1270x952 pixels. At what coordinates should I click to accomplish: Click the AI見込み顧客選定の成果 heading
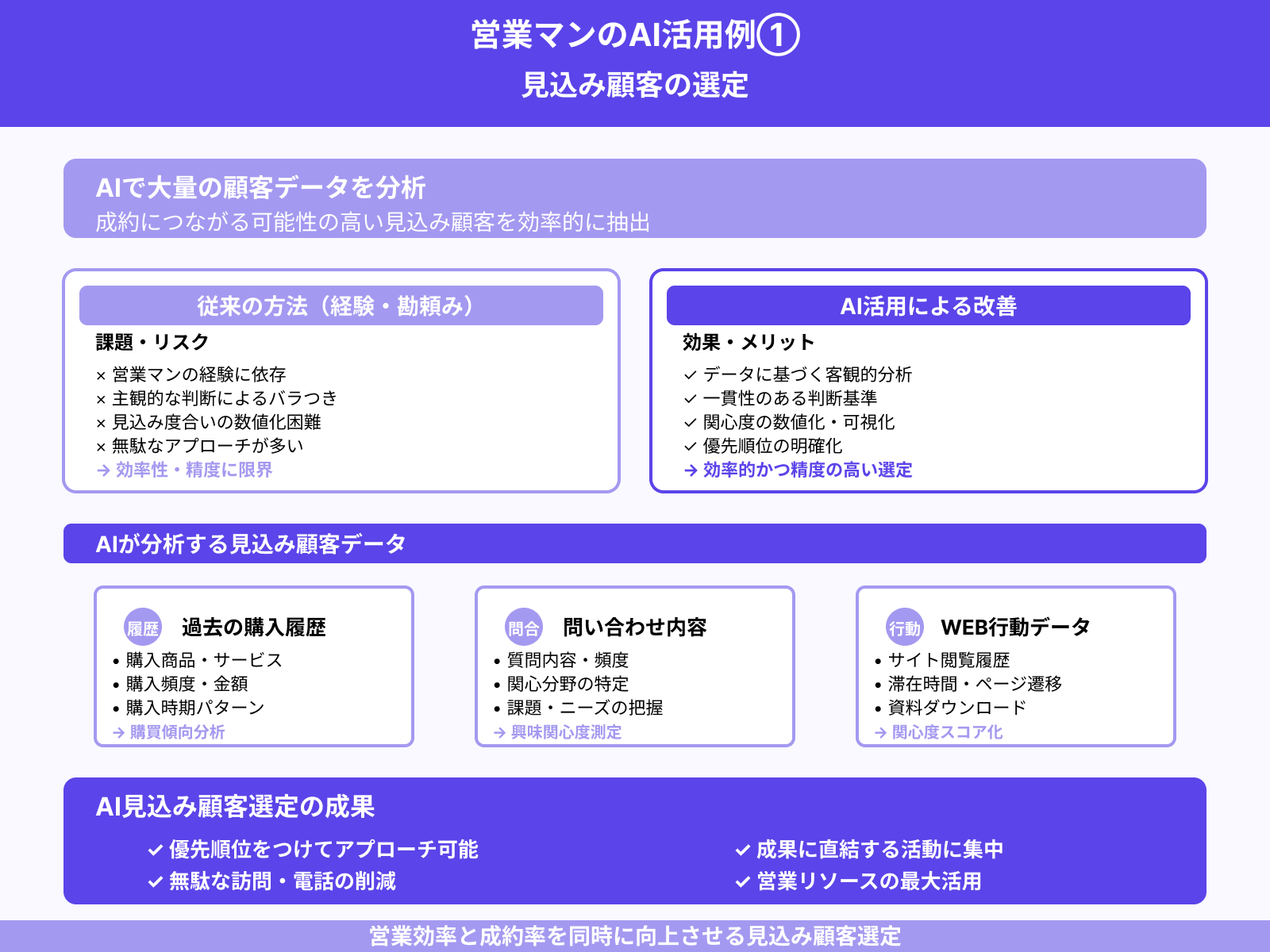click(235, 807)
